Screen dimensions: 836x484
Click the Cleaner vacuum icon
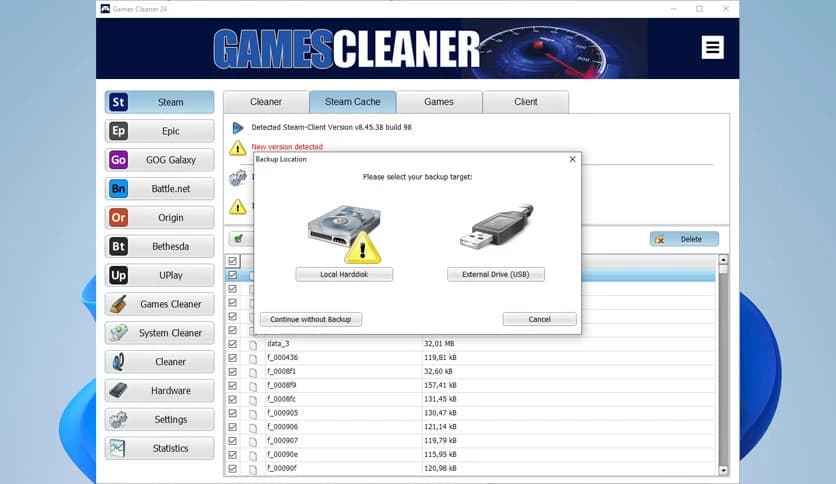[x=118, y=361]
